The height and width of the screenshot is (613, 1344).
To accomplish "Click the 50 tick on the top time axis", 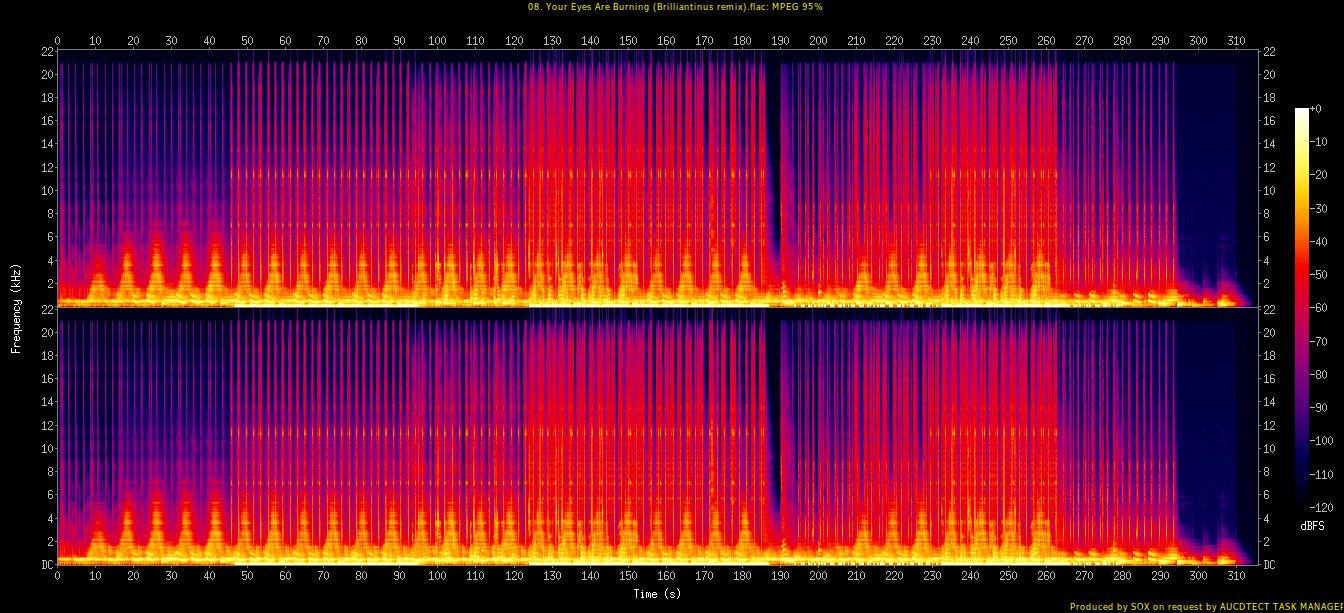I will 247,41.
